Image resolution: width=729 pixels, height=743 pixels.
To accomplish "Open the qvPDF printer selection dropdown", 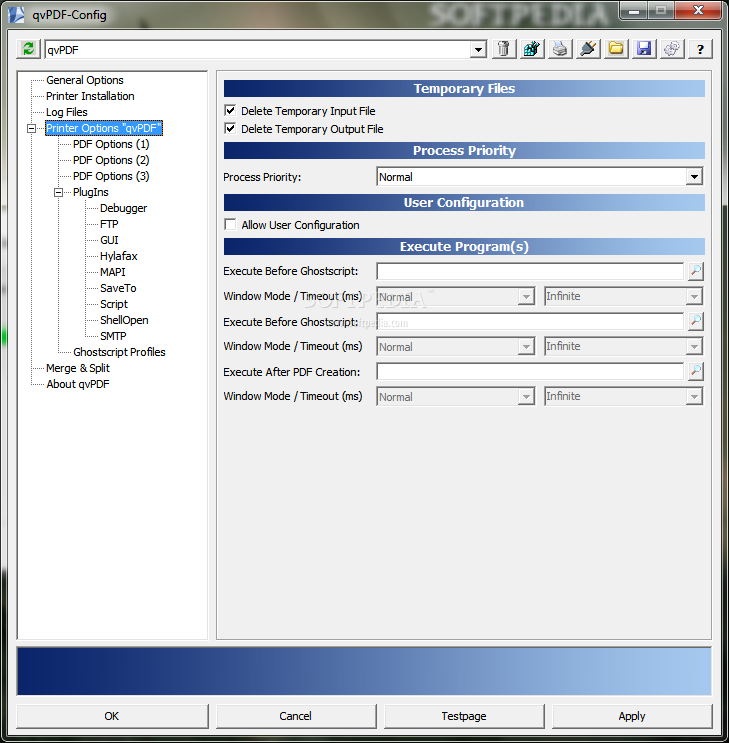I will (478, 49).
